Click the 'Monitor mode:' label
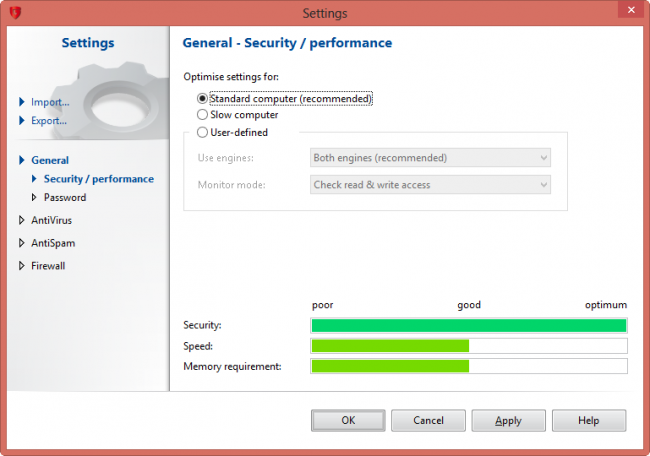The image size is (650, 456). click(231, 185)
